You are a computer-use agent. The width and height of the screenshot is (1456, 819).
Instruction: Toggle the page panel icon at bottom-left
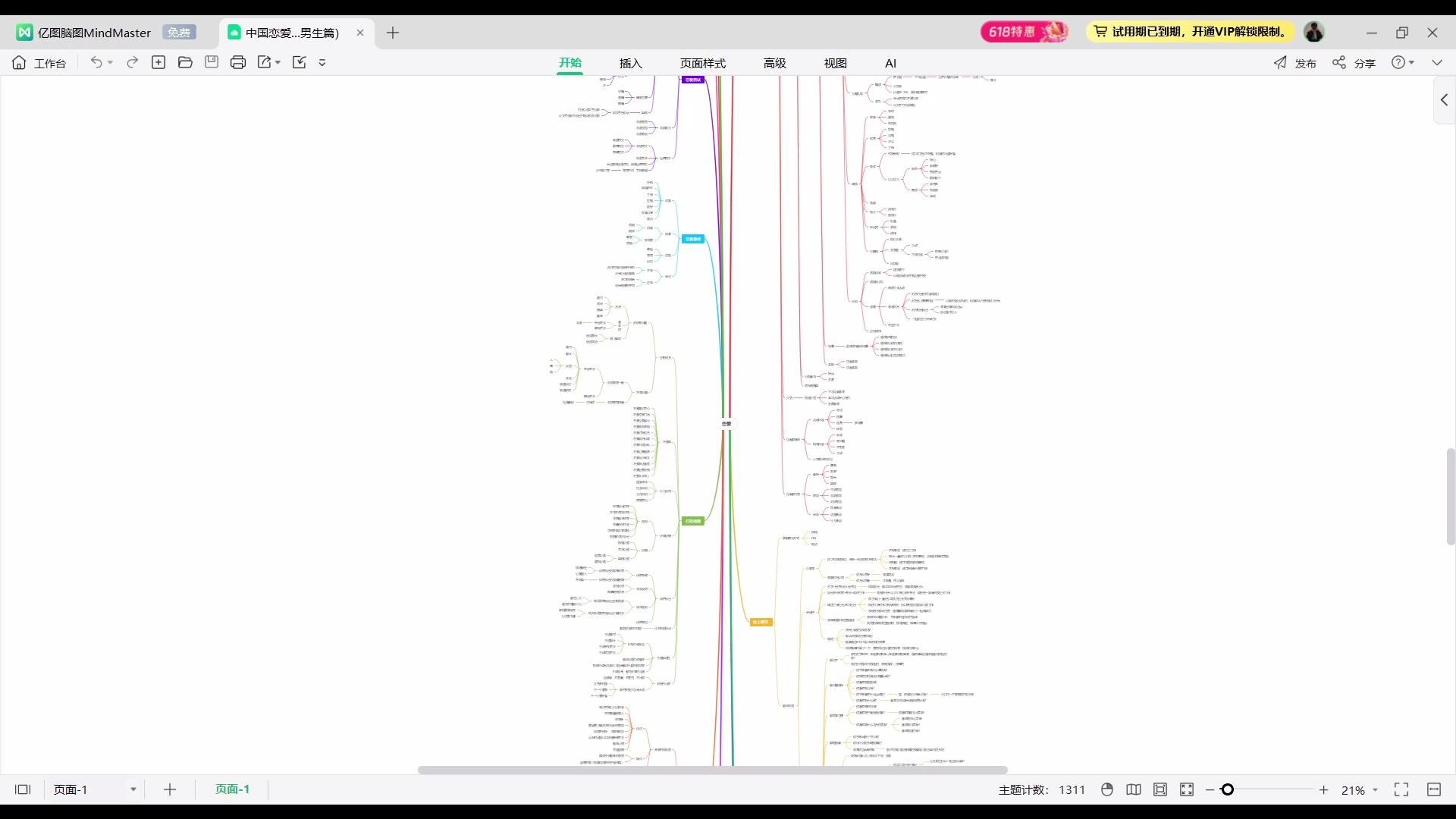tap(23, 789)
